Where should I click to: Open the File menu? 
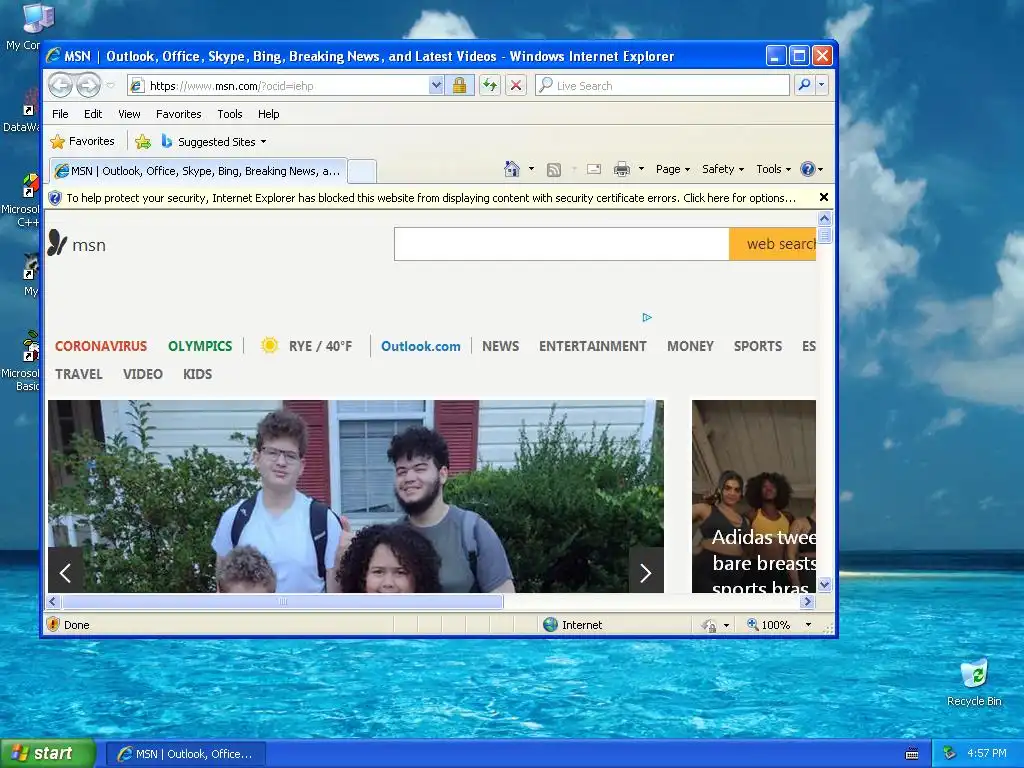point(60,114)
